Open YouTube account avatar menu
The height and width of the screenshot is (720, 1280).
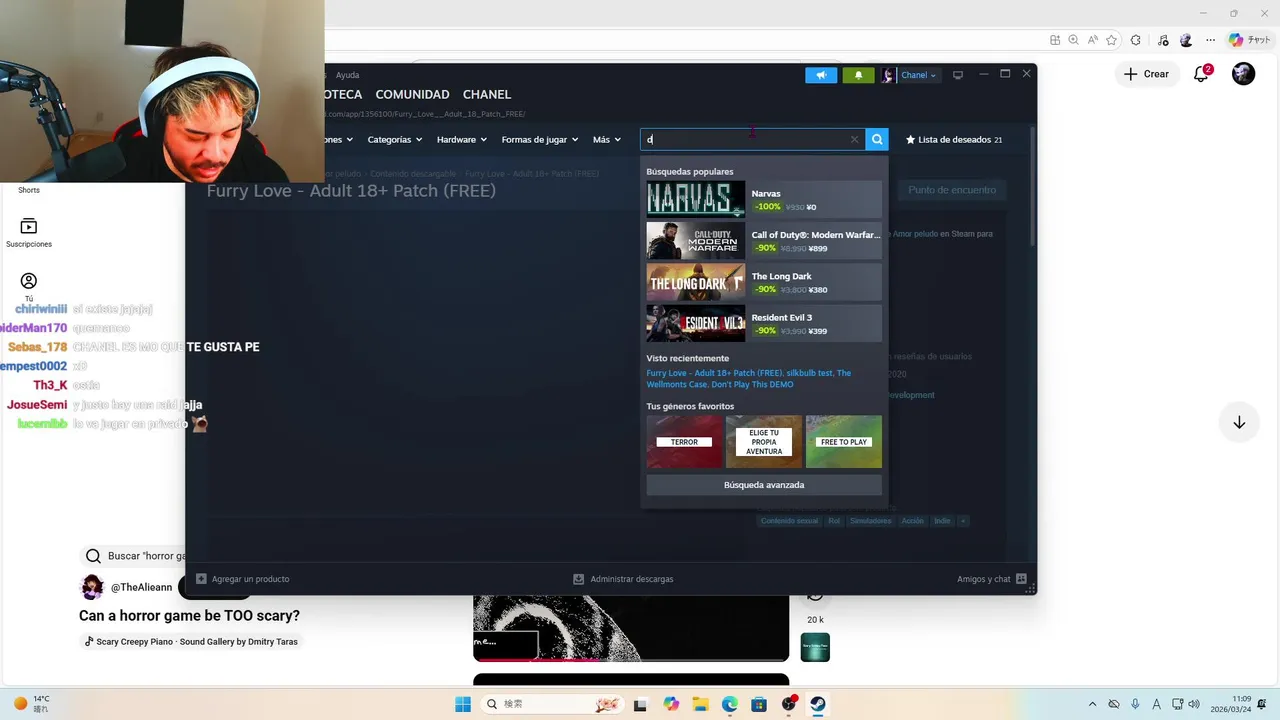click(1243, 74)
